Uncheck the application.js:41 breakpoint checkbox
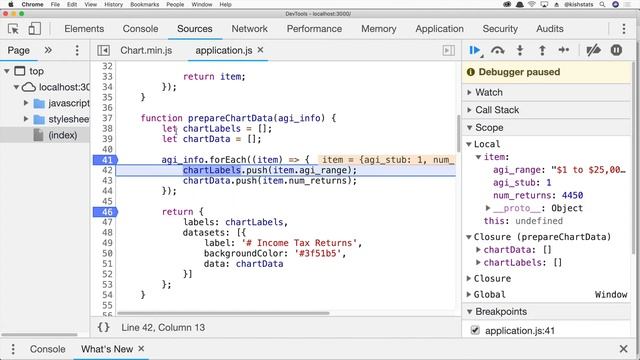The height and width of the screenshot is (360, 640). tap(475, 330)
